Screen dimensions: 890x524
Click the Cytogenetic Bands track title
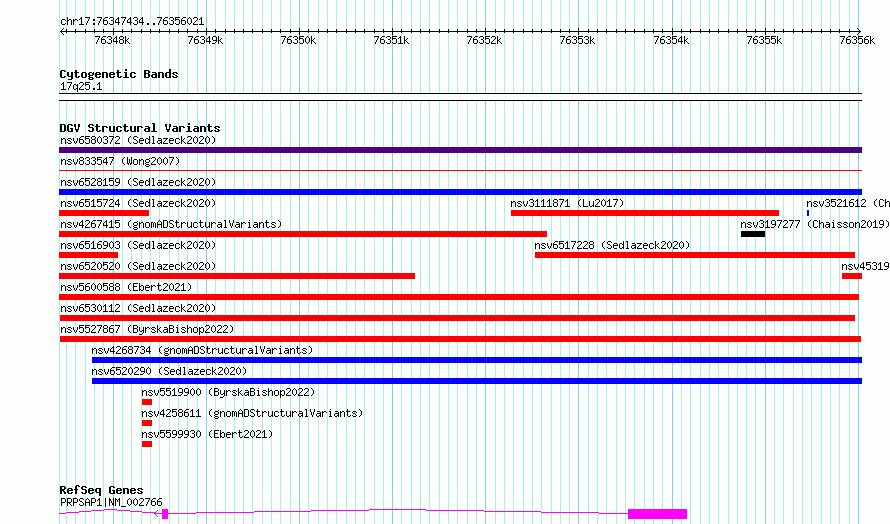click(x=119, y=74)
